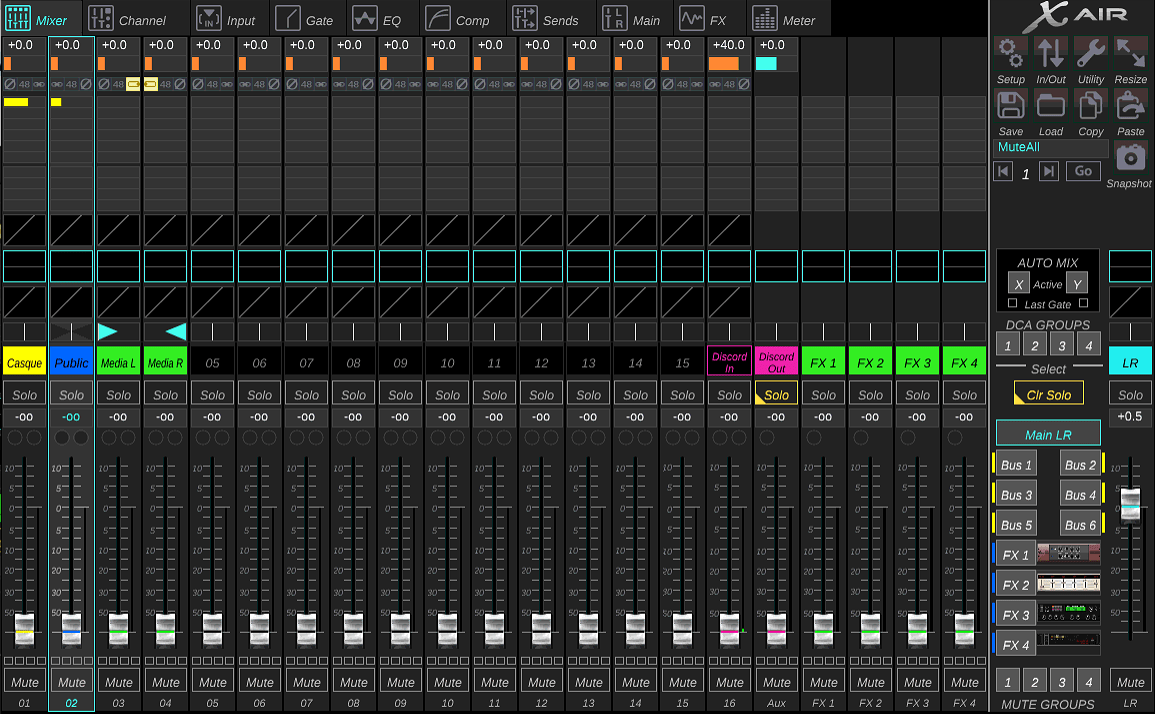The height and width of the screenshot is (714, 1155).
Task: Solo the Media L channel
Action: (x=119, y=394)
